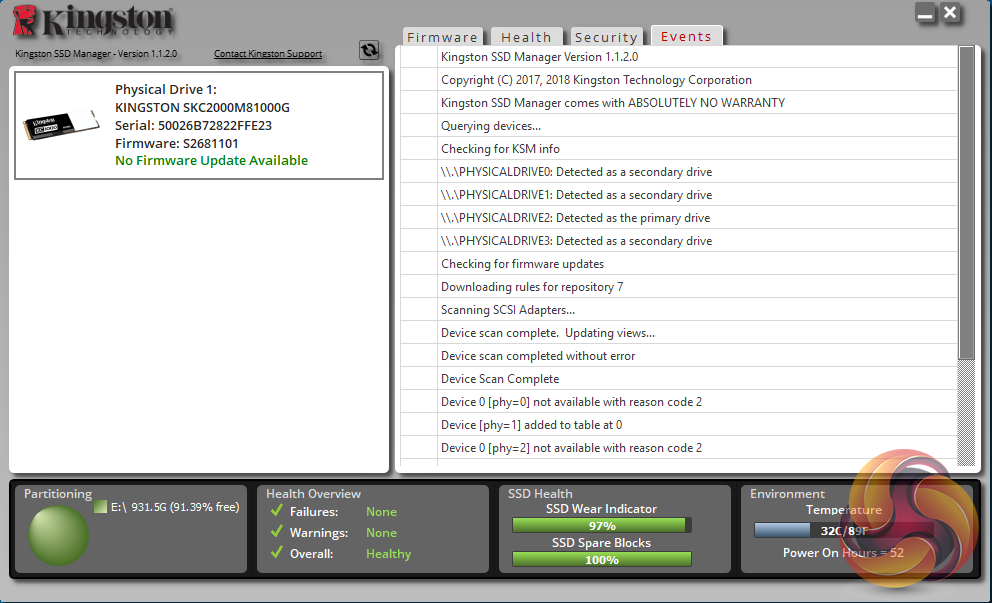This screenshot has height=603, width=992.
Task: Select the PHYSICALDRIVE3 secondary drive row
Action: pos(679,240)
